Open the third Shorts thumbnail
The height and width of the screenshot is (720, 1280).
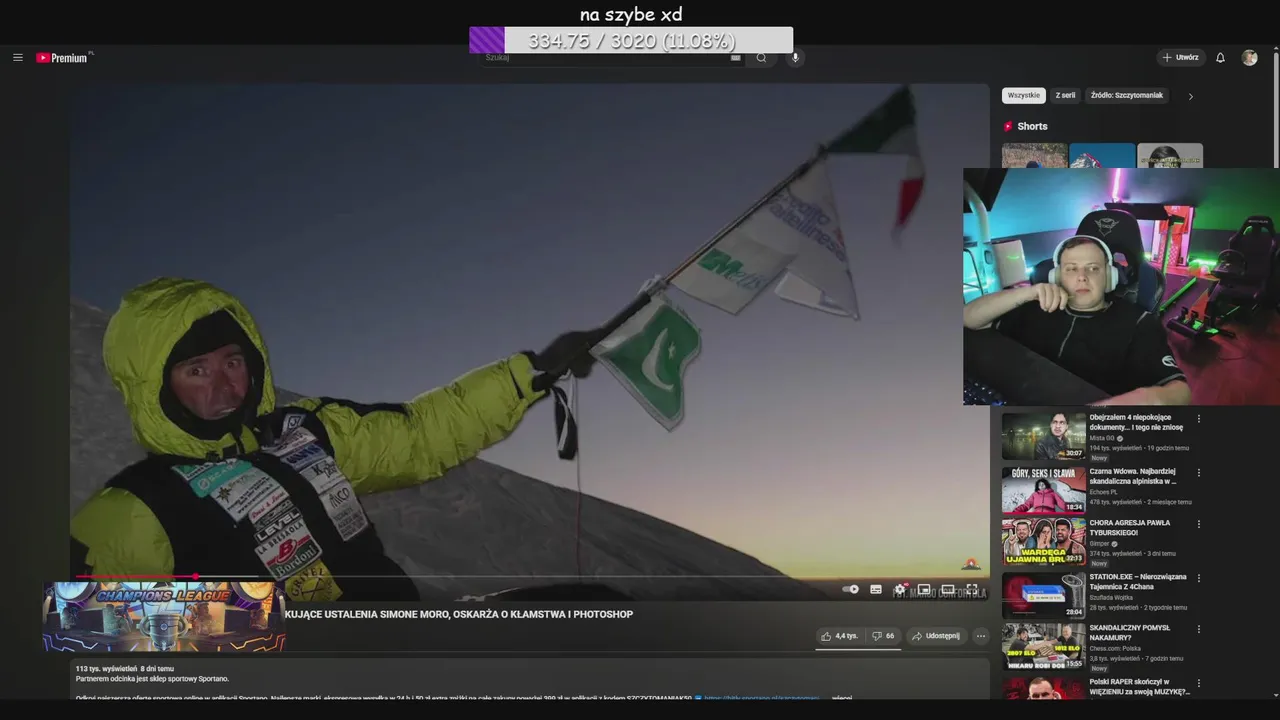click(x=1169, y=156)
